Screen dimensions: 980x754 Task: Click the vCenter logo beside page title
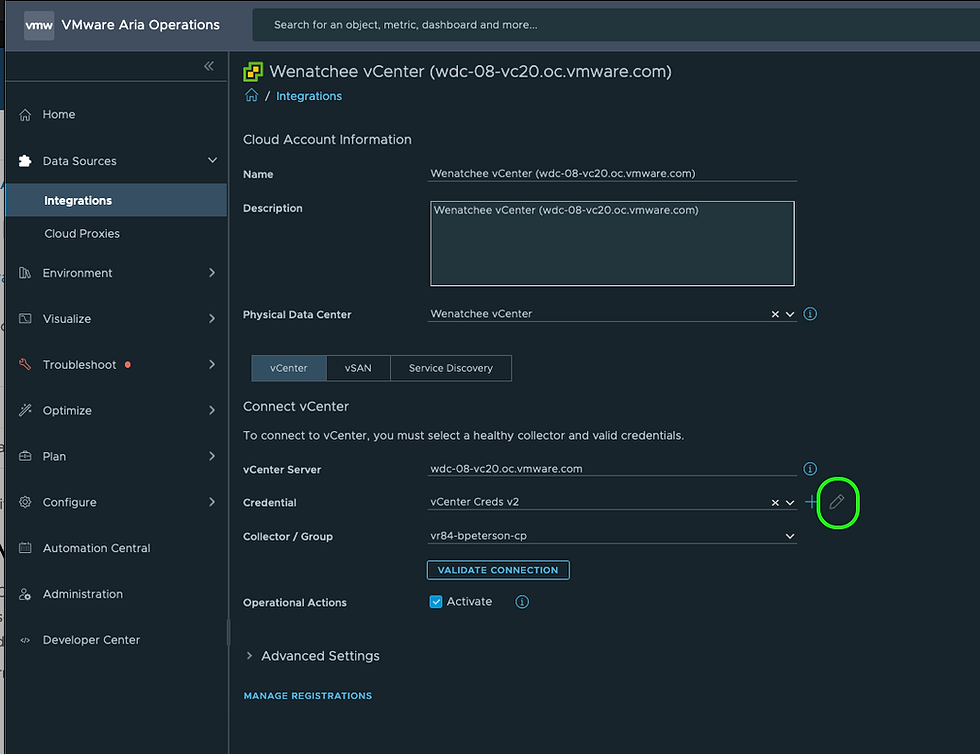253,72
